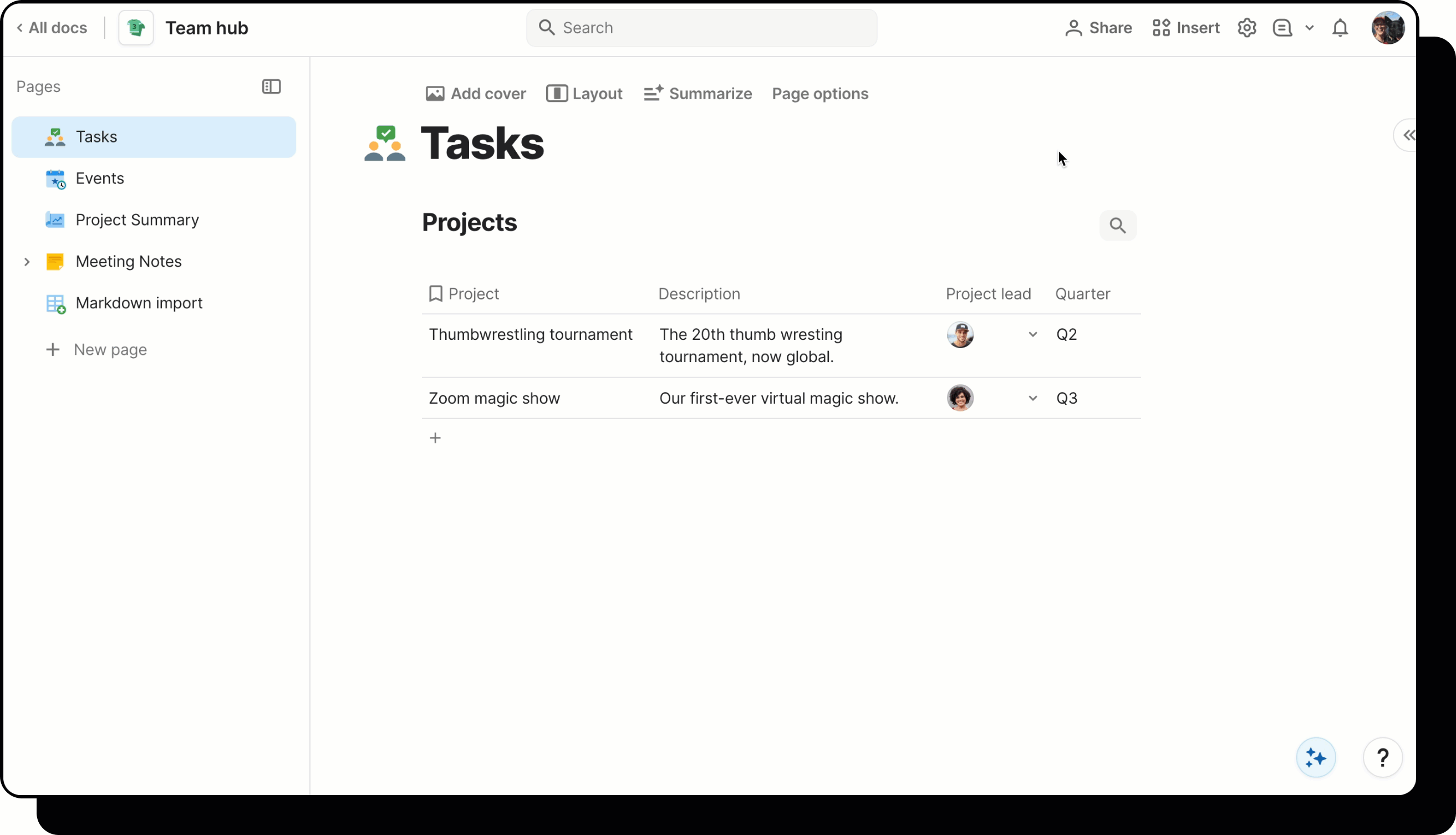
Task: Open Page options menu
Action: 819,94
